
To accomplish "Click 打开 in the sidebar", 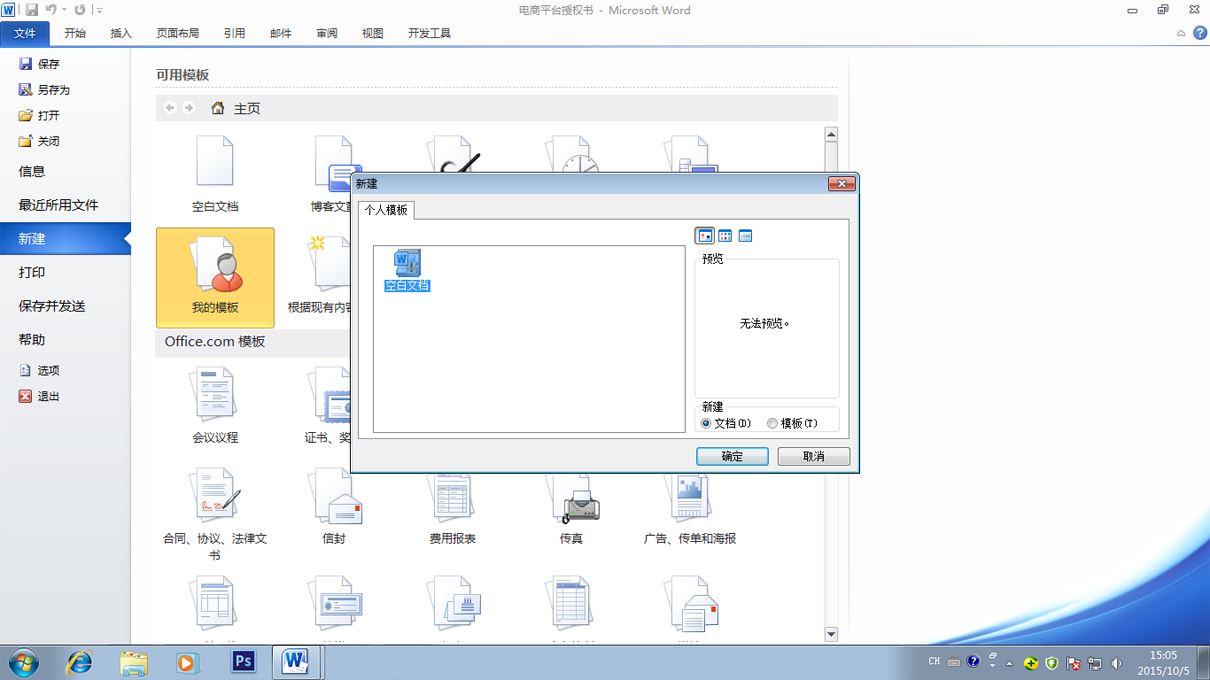I will point(40,115).
